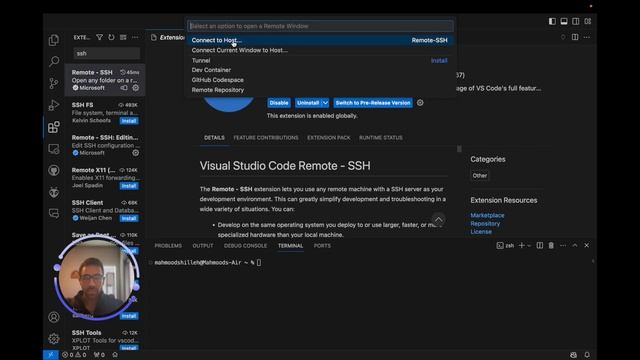Open Source Control view
The image size is (640, 360).
pos(54,83)
